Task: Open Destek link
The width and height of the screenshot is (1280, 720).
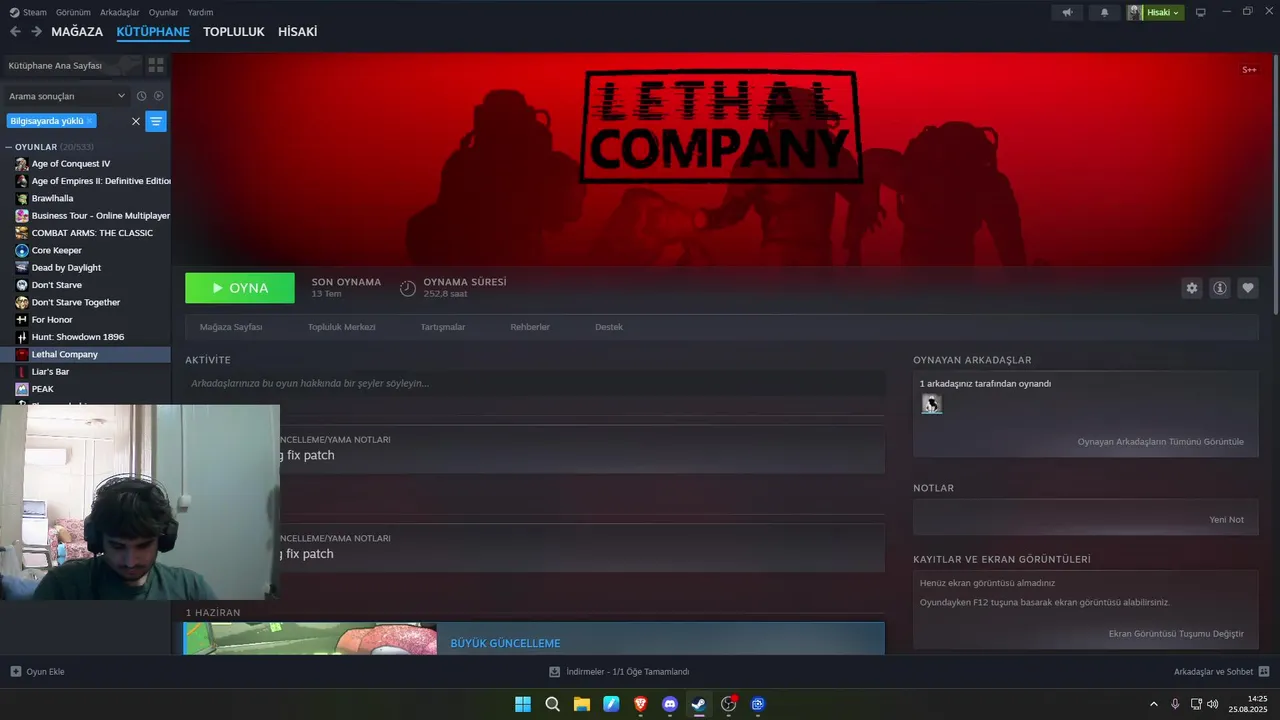Action: pyautogui.click(x=609, y=327)
